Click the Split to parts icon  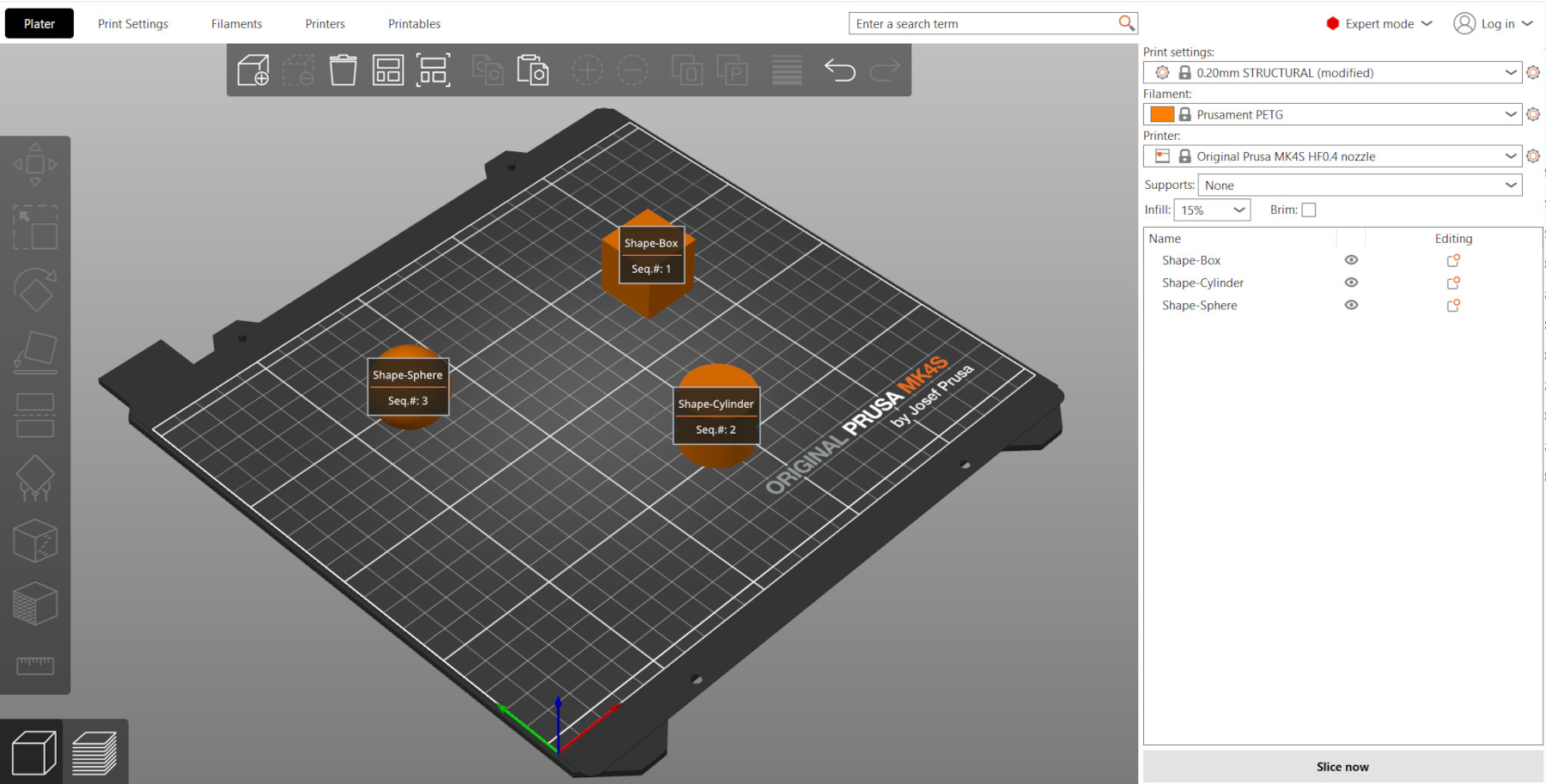[733, 70]
